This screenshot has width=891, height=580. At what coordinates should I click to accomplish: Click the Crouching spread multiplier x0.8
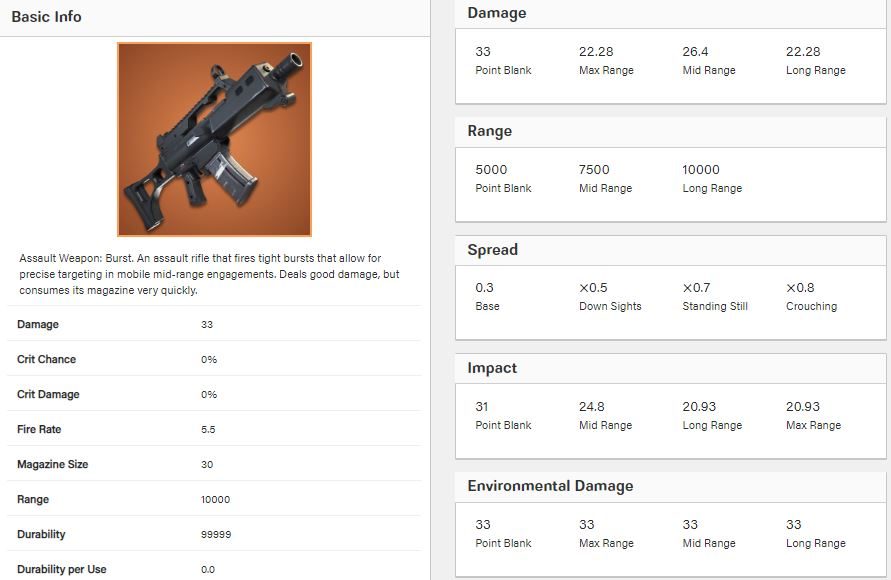coord(811,297)
